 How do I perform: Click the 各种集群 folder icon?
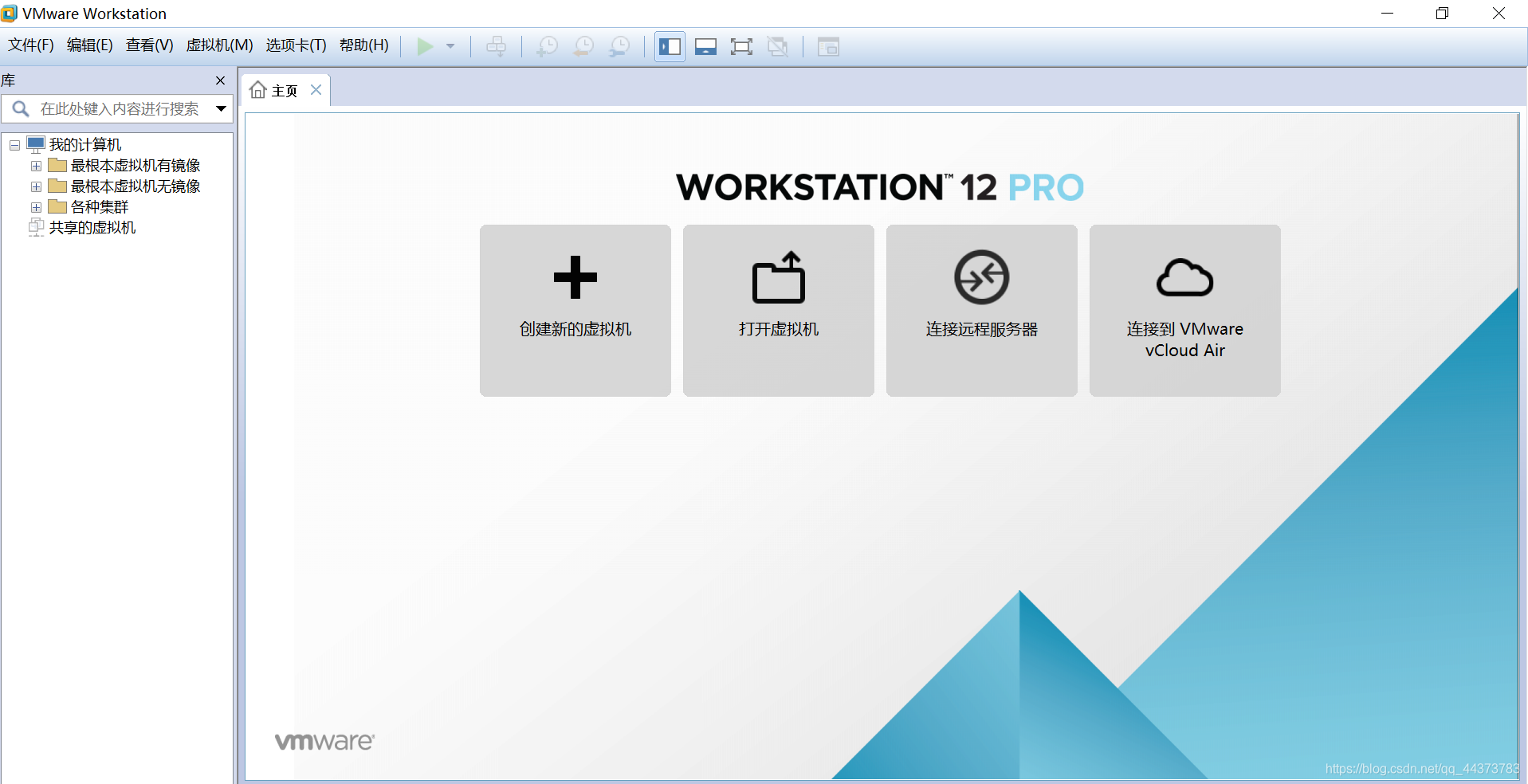(57, 206)
